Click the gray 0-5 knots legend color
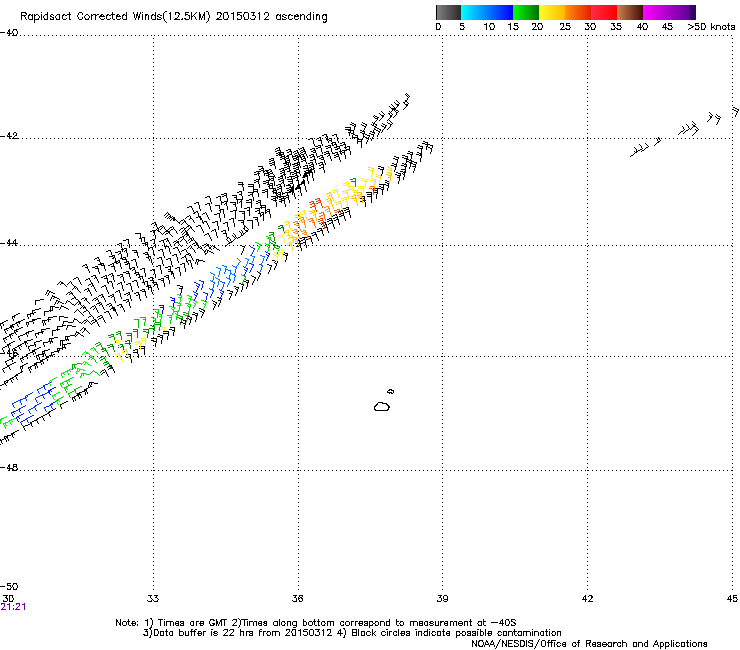 coord(448,12)
